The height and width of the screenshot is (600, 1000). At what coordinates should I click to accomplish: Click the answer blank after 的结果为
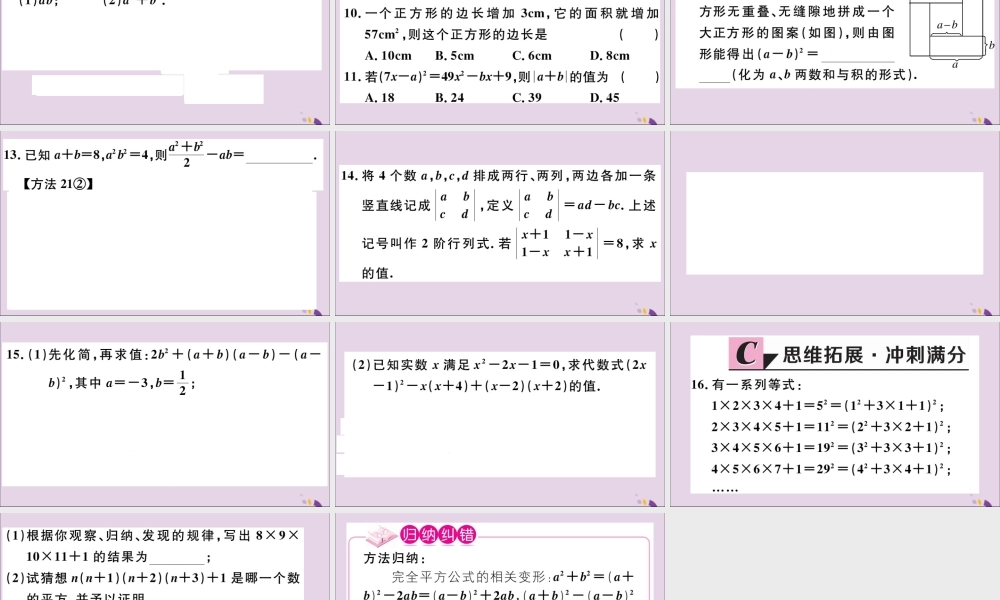177,557
